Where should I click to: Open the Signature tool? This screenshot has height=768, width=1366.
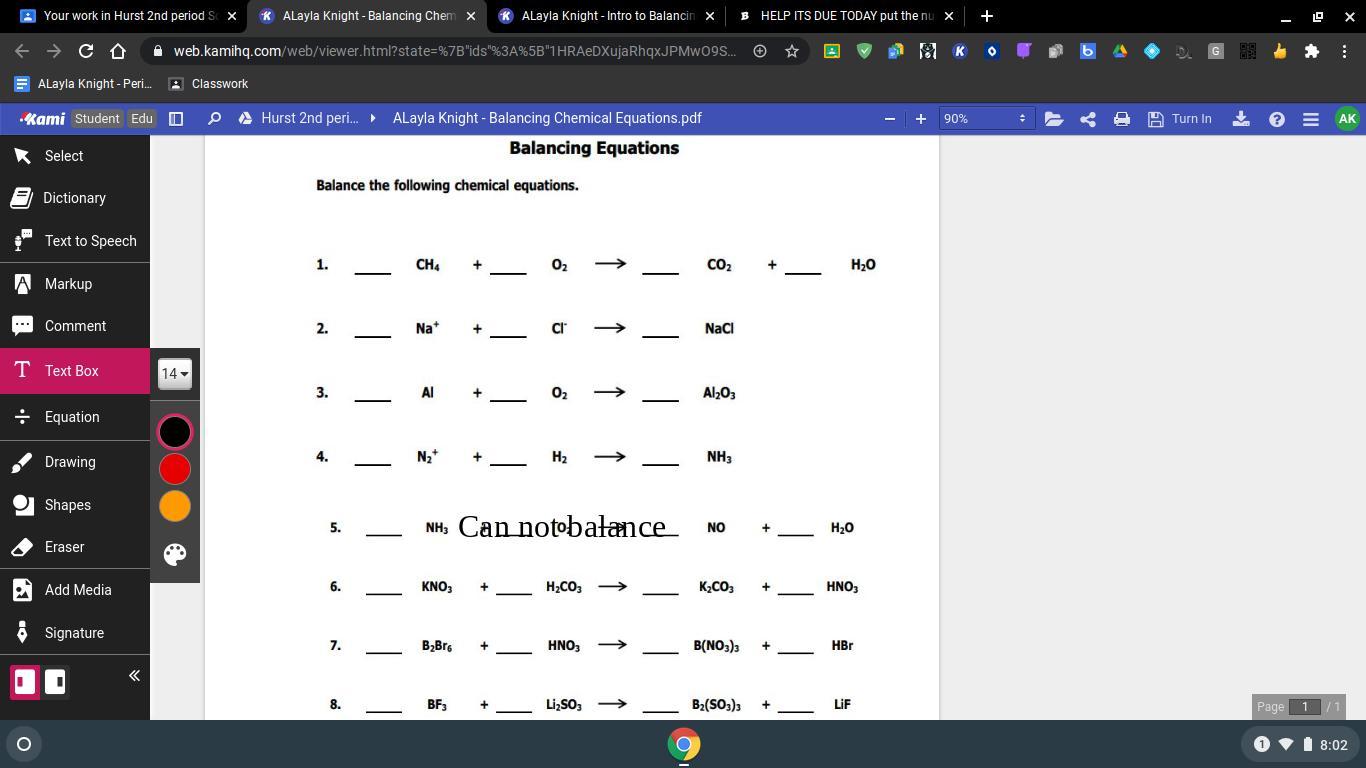click(x=75, y=633)
